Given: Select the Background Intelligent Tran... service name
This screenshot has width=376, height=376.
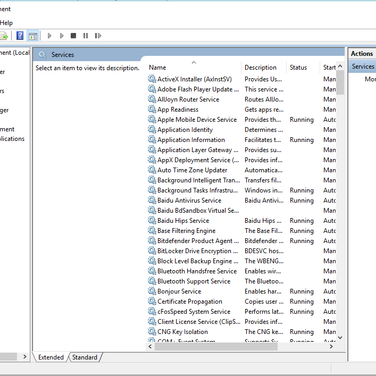Looking at the screenshot, I should point(198,180).
